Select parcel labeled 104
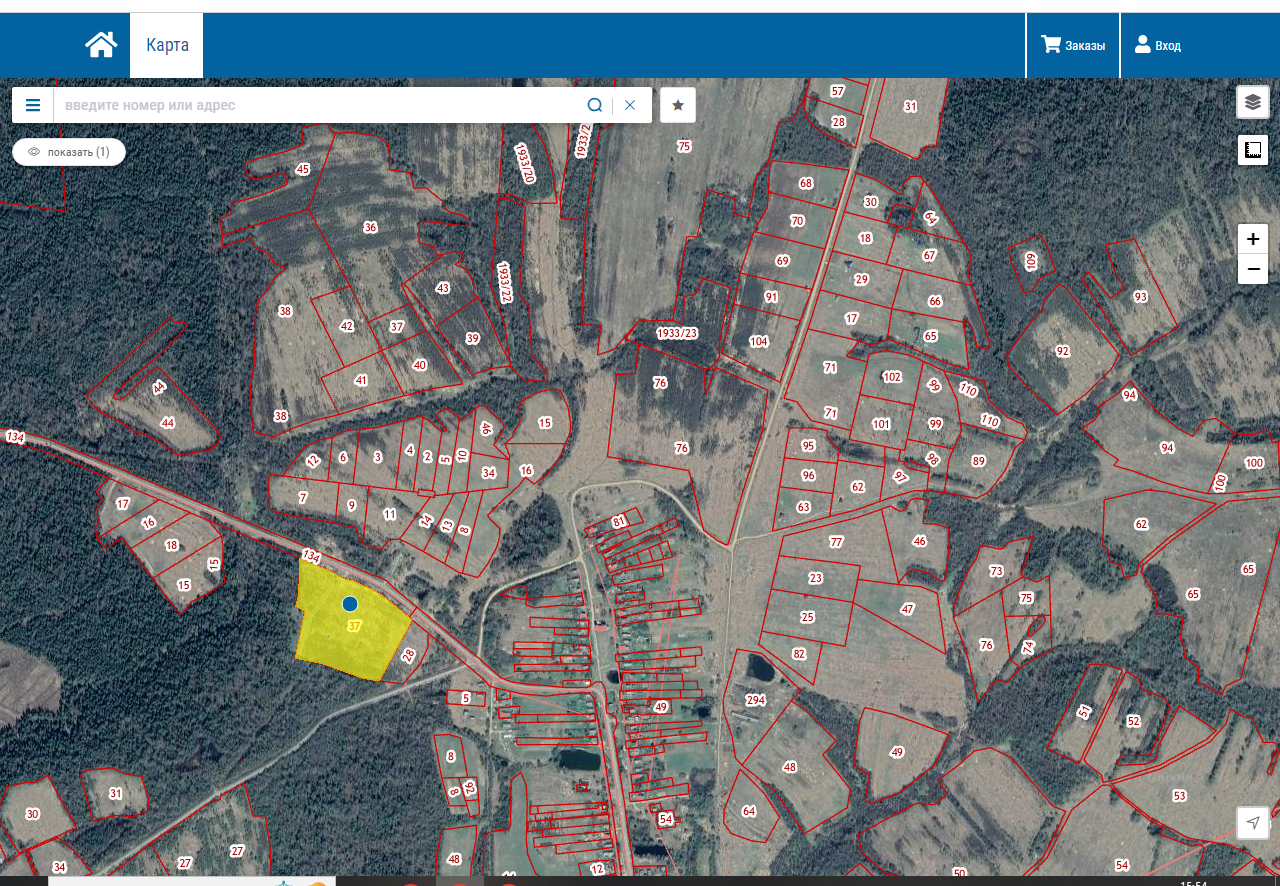The width and height of the screenshot is (1280, 886). 759,341
